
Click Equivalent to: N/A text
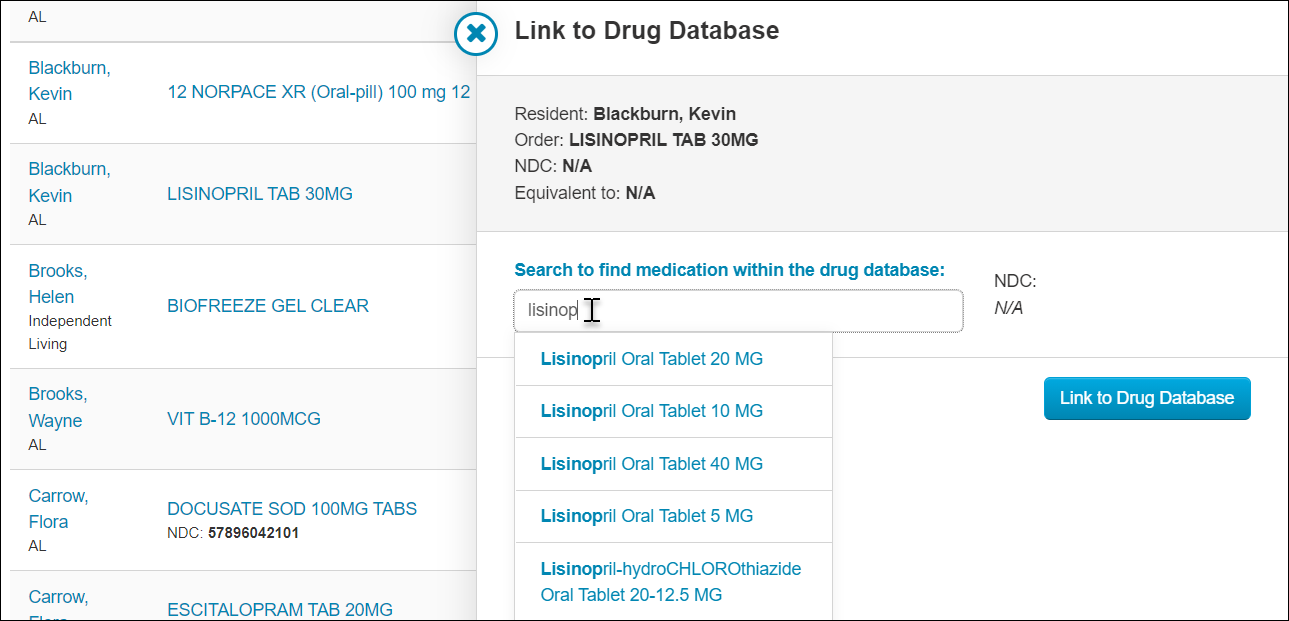585,193
